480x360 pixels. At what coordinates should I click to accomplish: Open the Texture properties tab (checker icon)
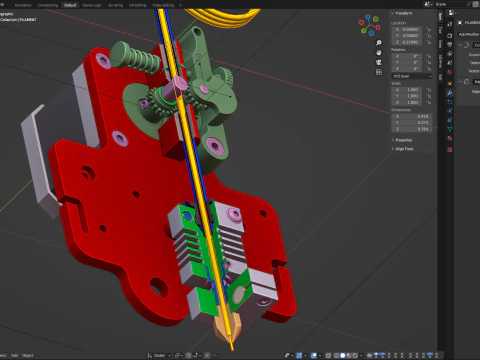(450, 150)
